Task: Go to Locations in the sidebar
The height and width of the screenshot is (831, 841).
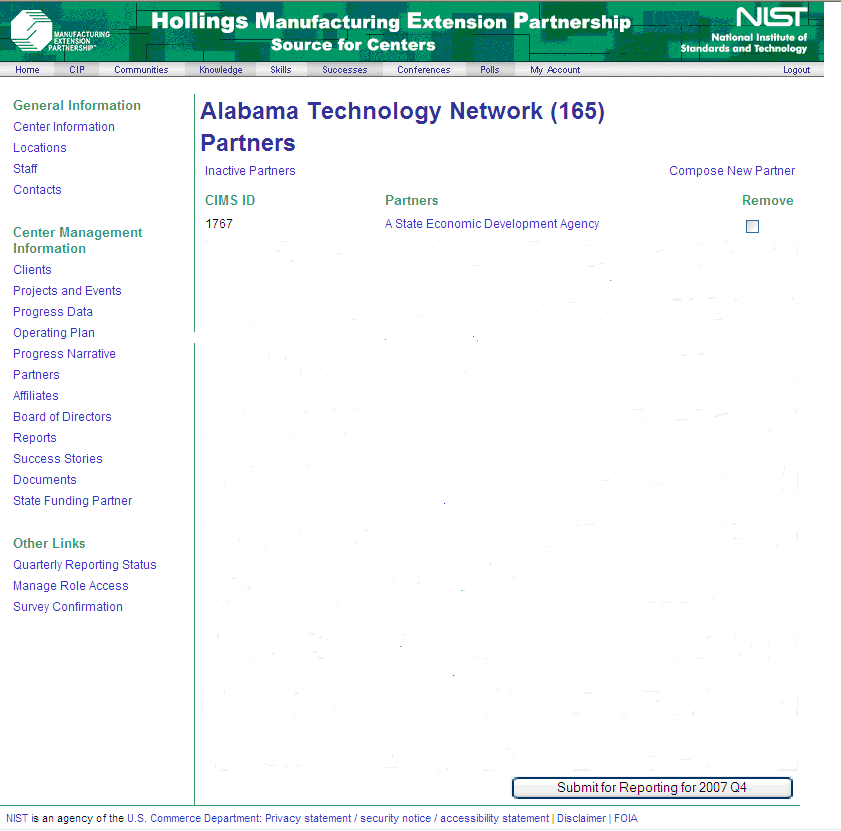Action: (40, 148)
